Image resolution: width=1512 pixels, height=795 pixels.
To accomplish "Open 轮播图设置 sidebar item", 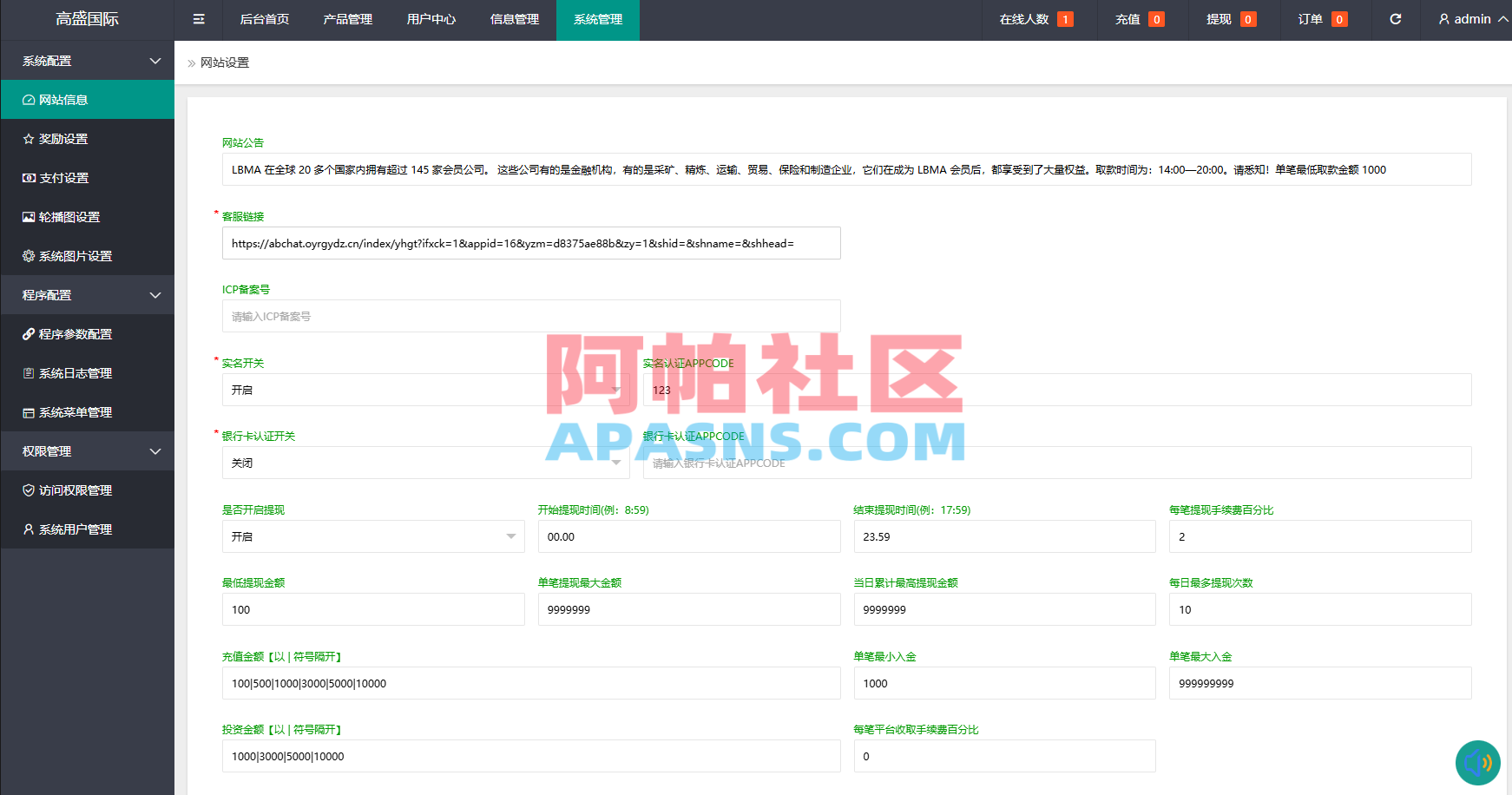I will pyautogui.click(x=87, y=217).
